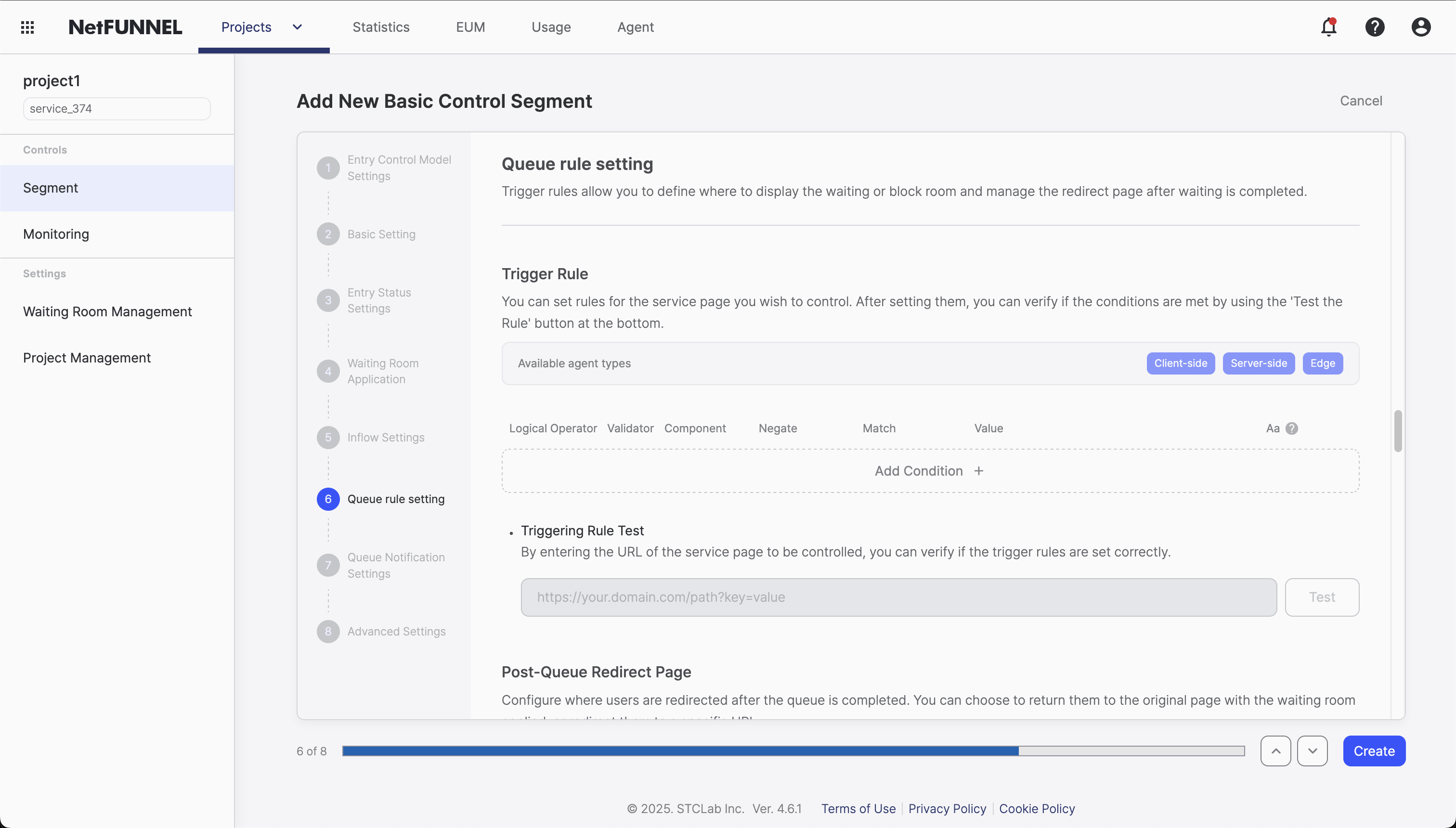The image size is (1456, 828).
Task: Switch to the Statistics tab
Action: pos(381,27)
